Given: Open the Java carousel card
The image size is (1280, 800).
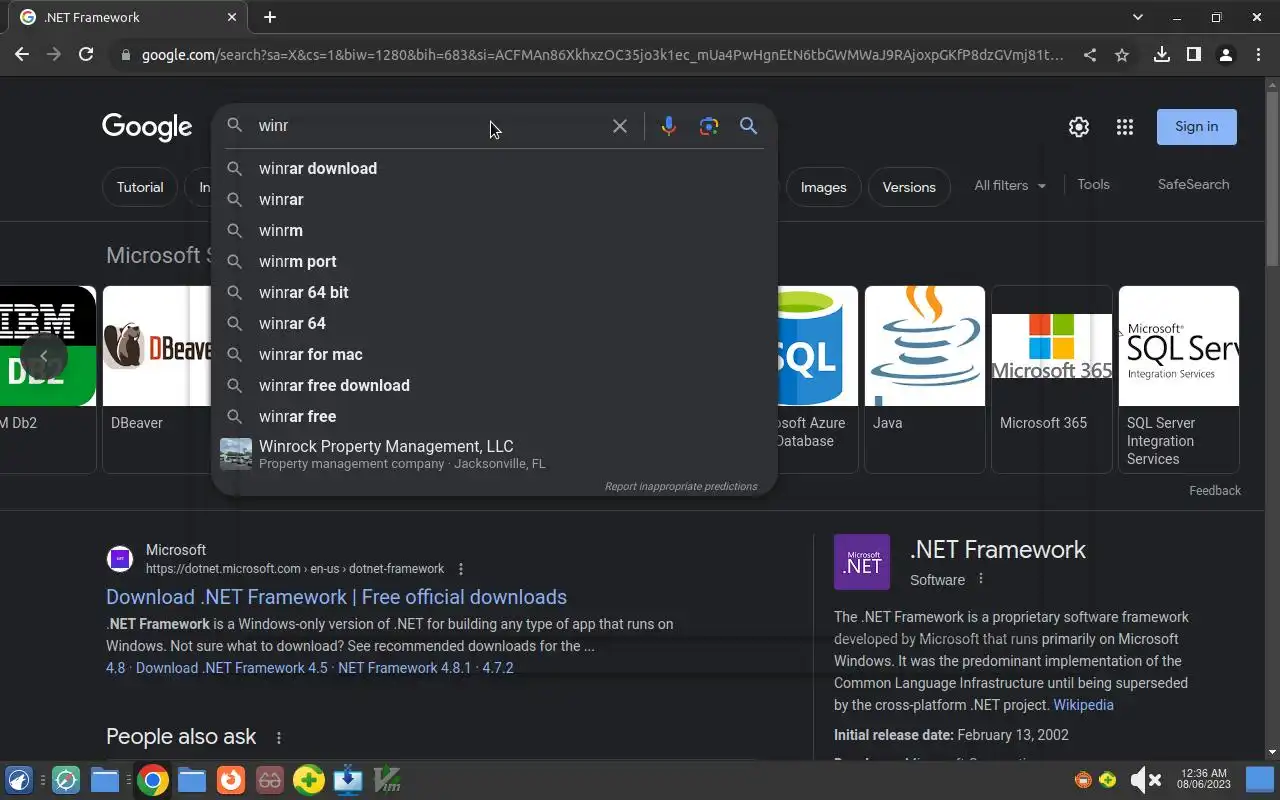Looking at the screenshot, I should (x=925, y=379).
